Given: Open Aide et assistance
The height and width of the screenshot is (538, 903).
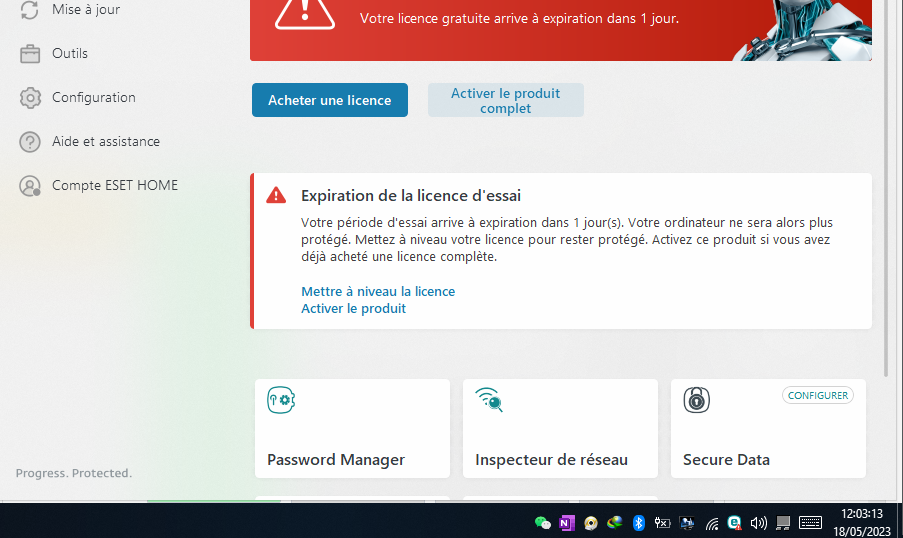Looking at the screenshot, I should (106, 142).
